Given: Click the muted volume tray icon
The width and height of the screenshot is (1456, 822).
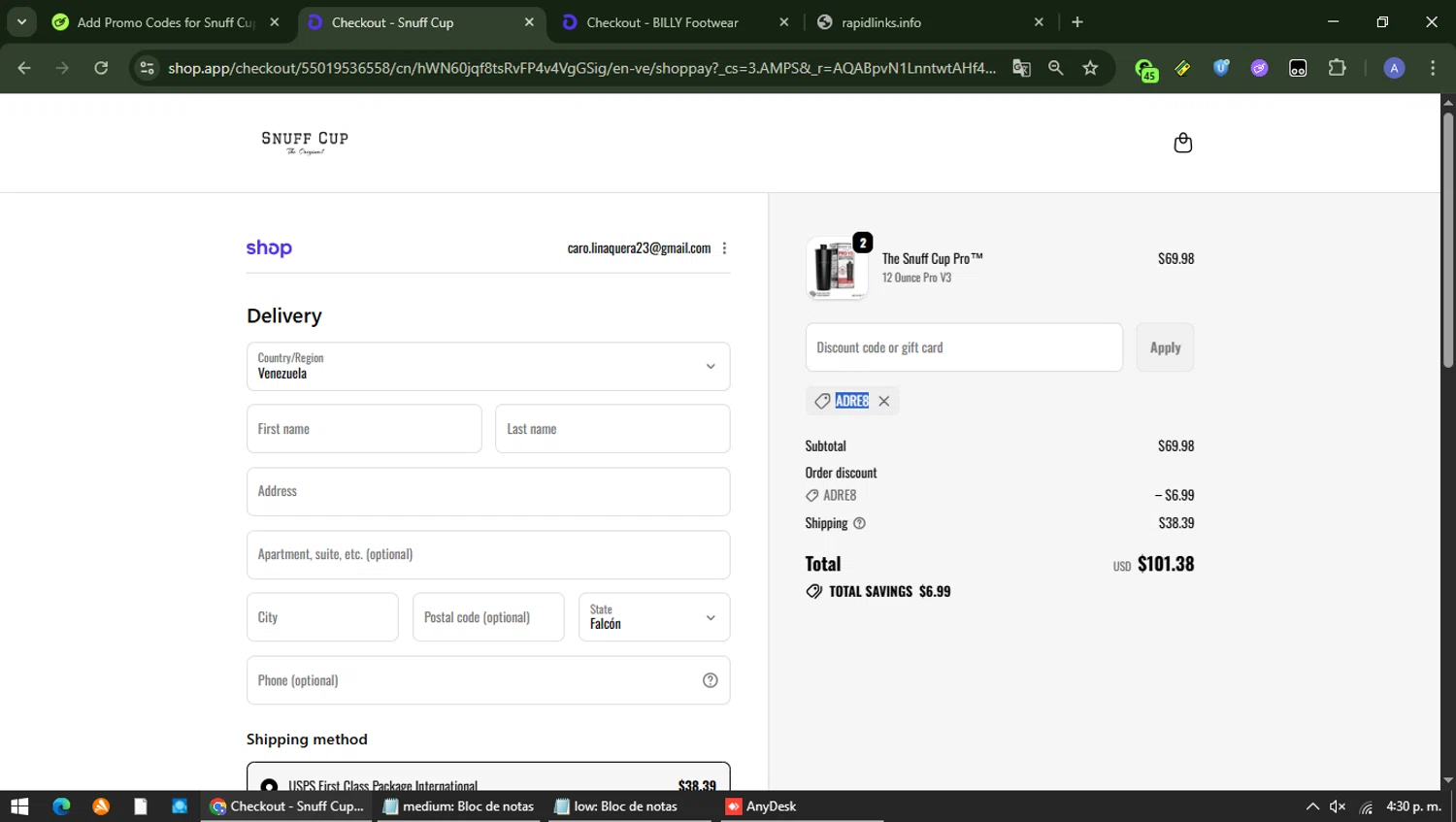Looking at the screenshot, I should pos(1338,806).
